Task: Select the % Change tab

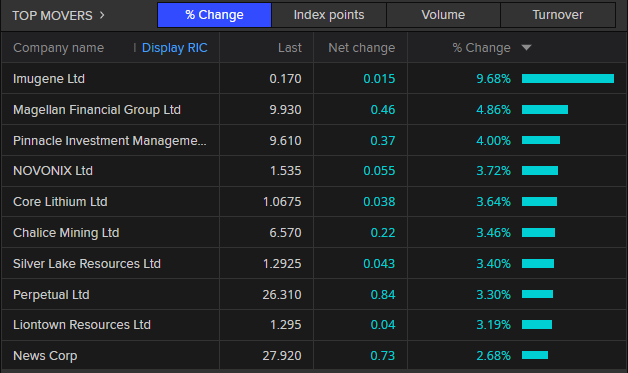Action: pos(214,15)
